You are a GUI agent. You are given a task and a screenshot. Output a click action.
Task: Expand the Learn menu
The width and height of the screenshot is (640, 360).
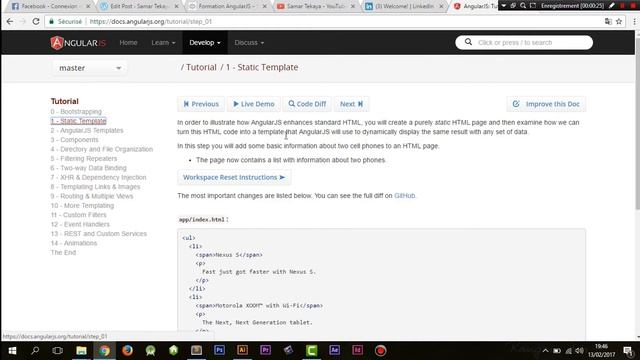(163, 42)
